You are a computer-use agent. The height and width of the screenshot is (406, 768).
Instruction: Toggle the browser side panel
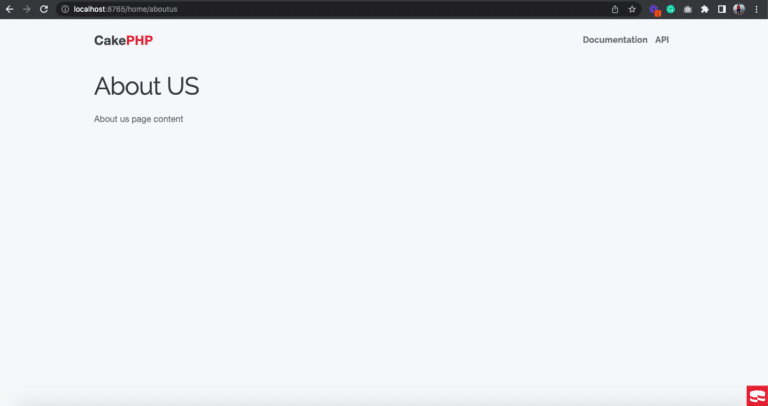click(x=721, y=9)
